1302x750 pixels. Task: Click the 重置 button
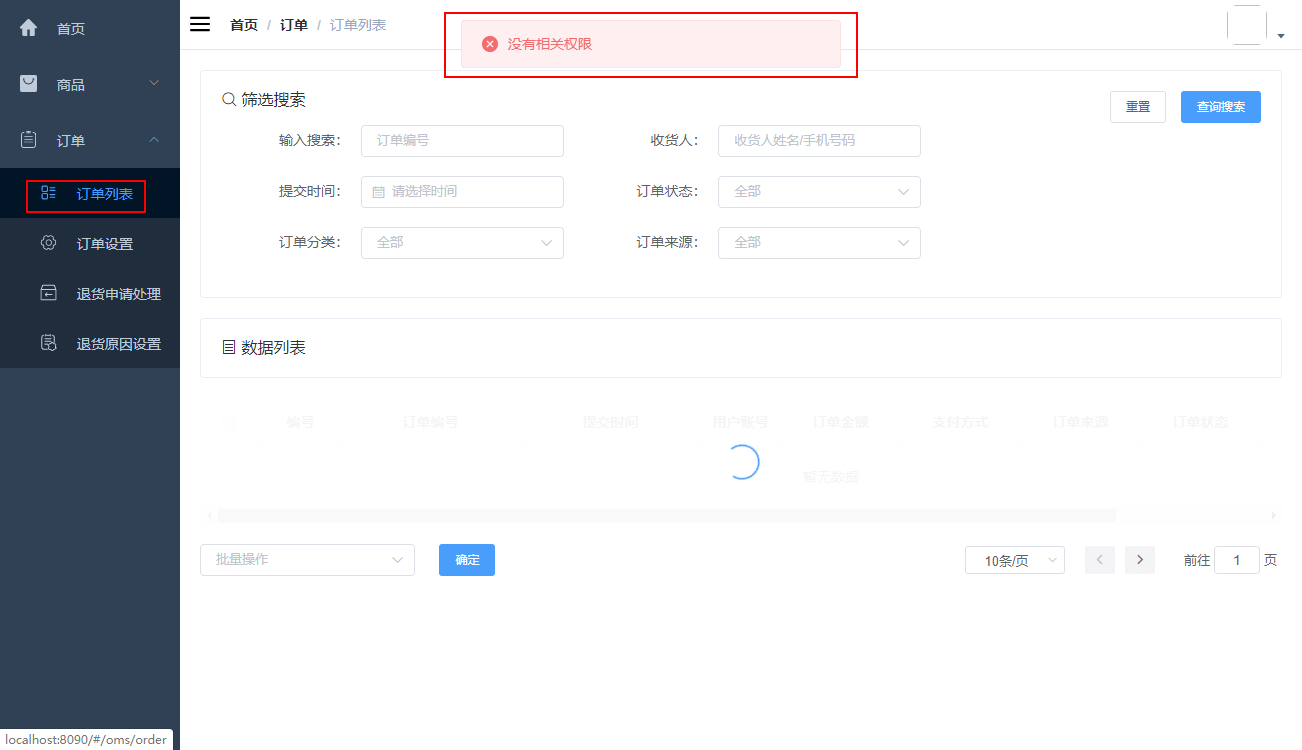1138,107
